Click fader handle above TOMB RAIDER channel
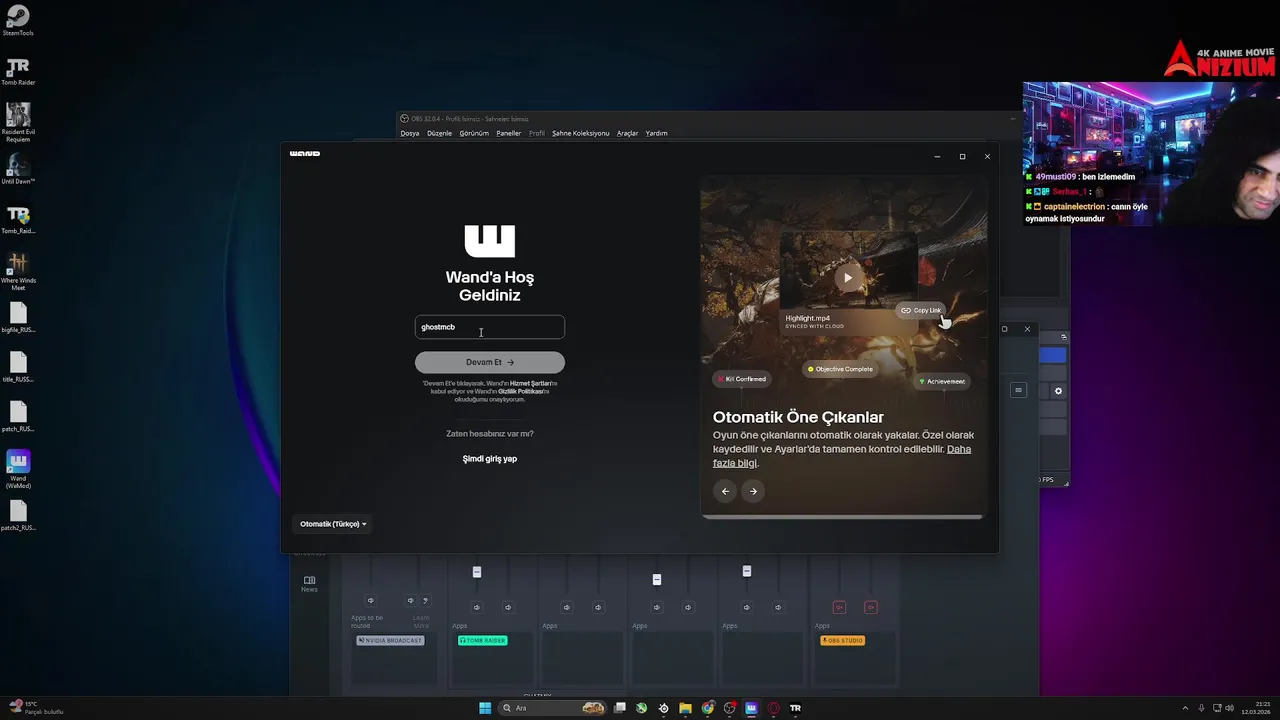Screen dimensions: 1280x720 click(x=477, y=572)
